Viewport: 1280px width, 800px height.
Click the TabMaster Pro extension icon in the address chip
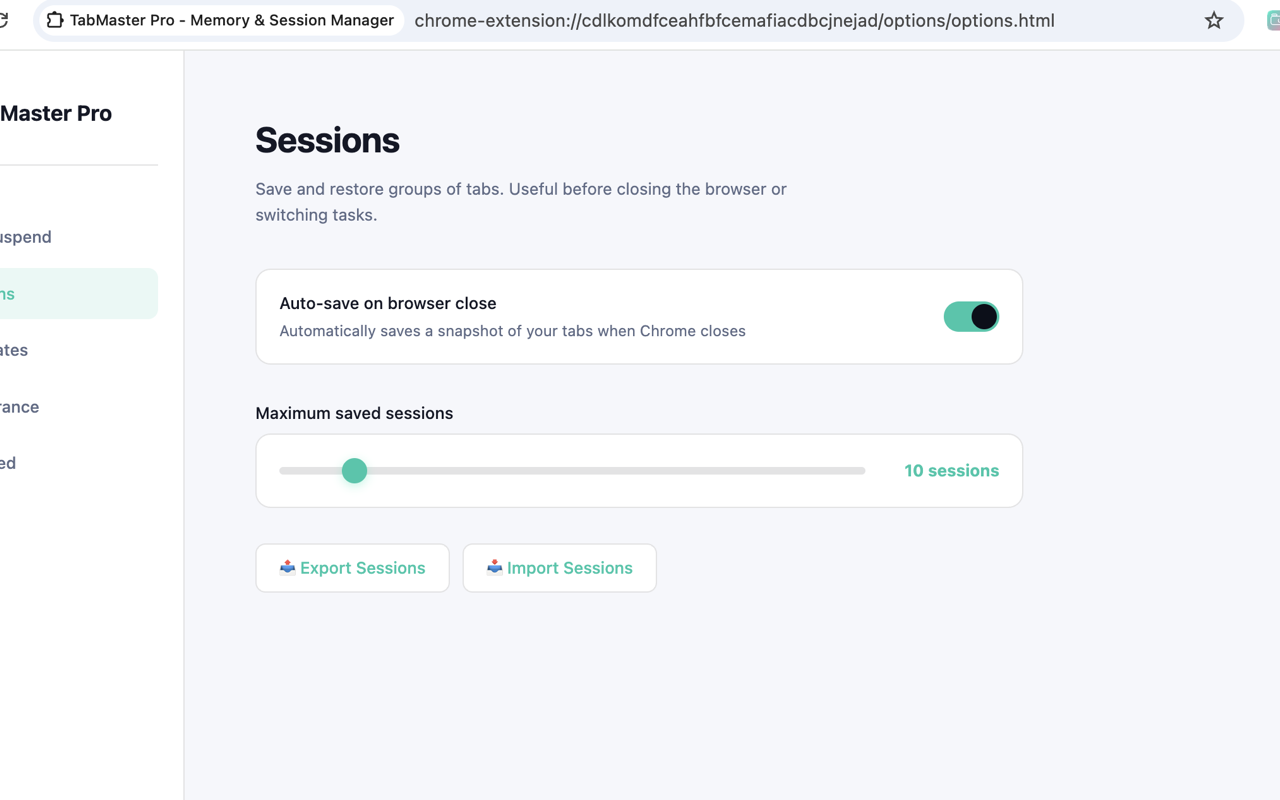(x=55, y=19)
